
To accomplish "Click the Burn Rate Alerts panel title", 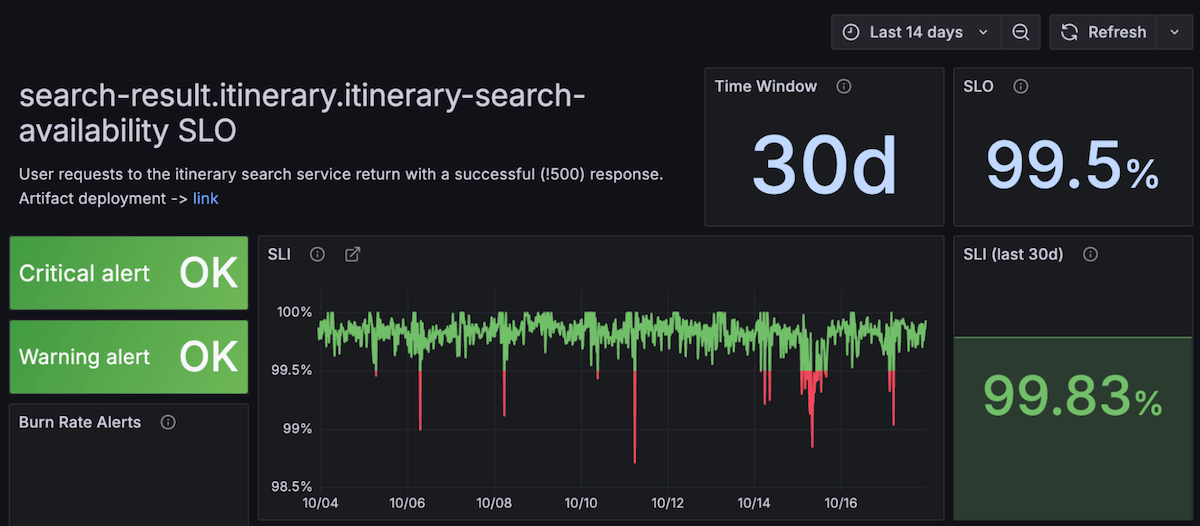I will pos(80,423).
